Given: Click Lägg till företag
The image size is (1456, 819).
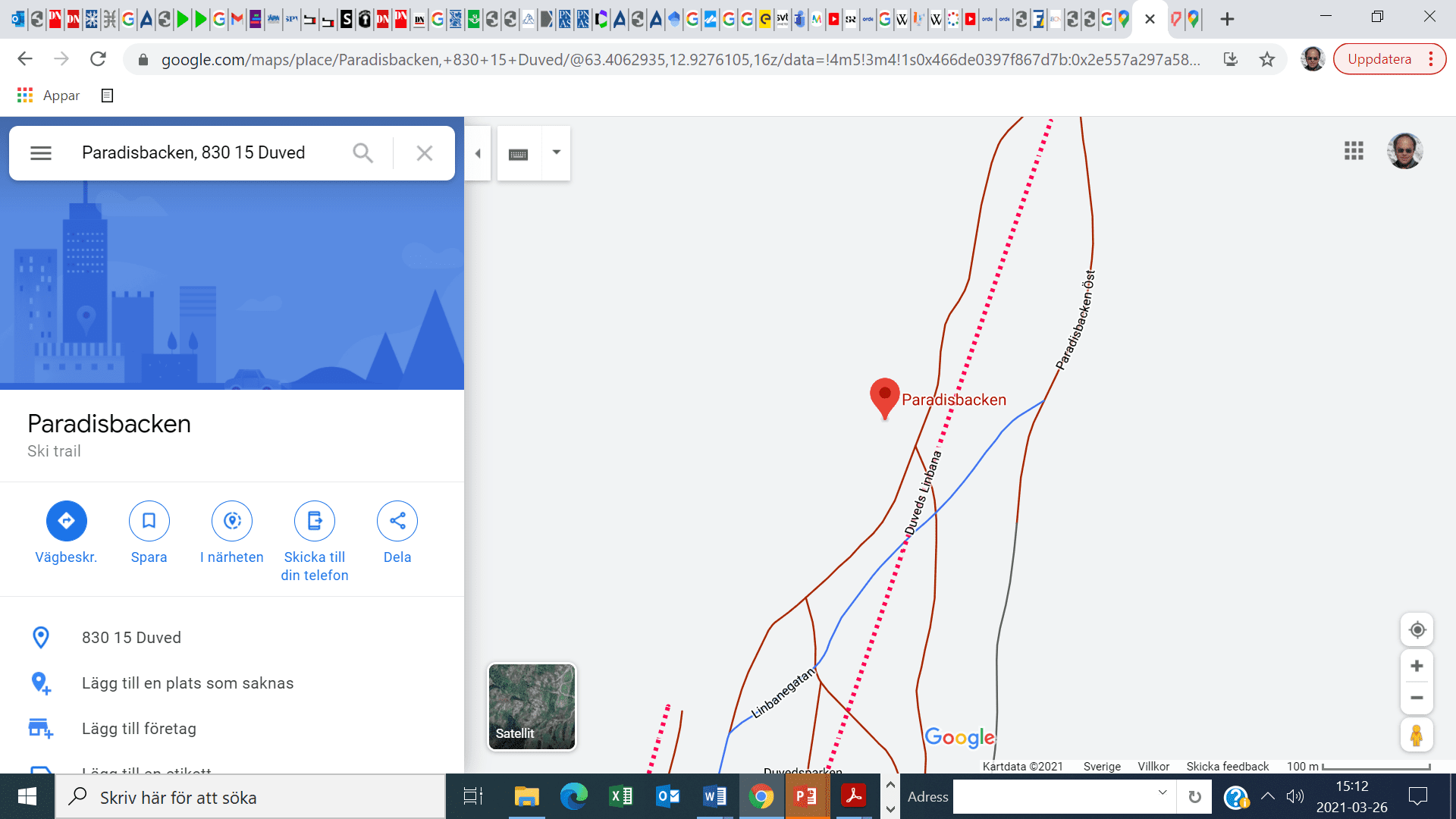Looking at the screenshot, I should click(x=139, y=728).
